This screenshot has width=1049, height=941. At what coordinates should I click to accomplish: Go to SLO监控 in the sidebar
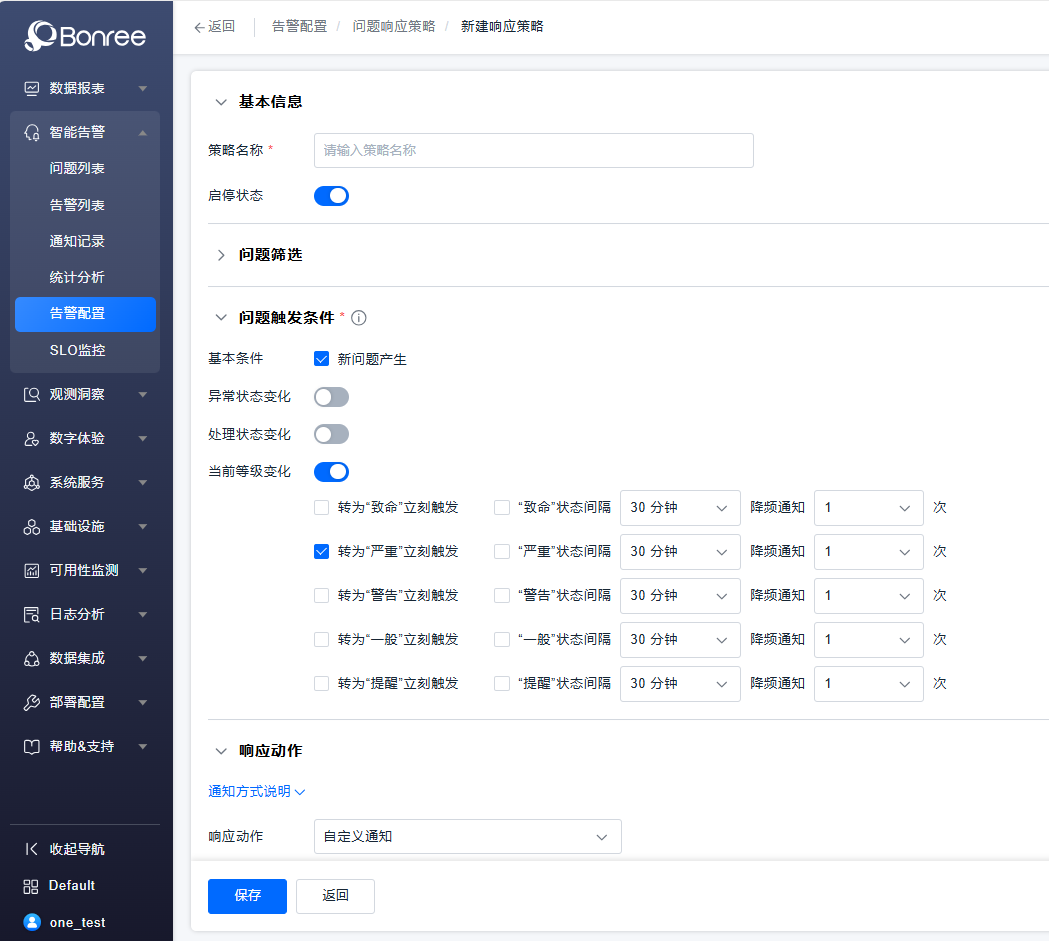(77, 350)
